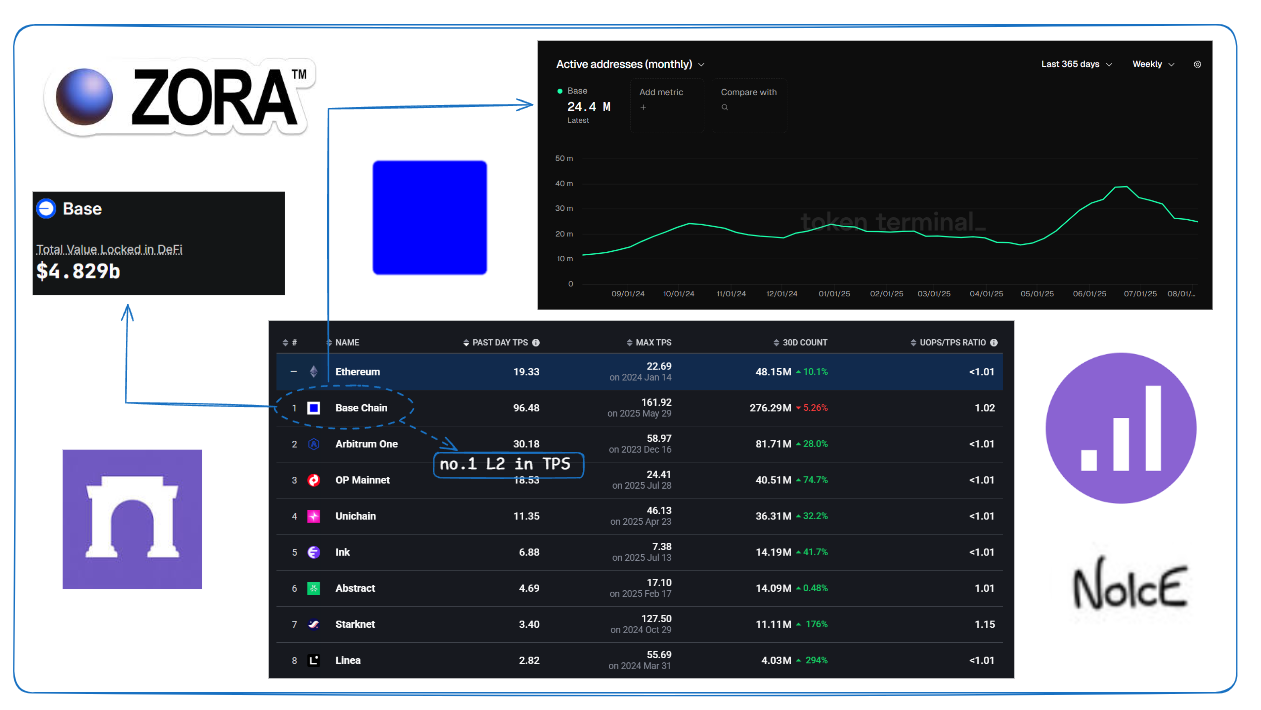Click the purple circle bar-chart icon
This screenshot has width=1261, height=710.
tap(1121, 428)
